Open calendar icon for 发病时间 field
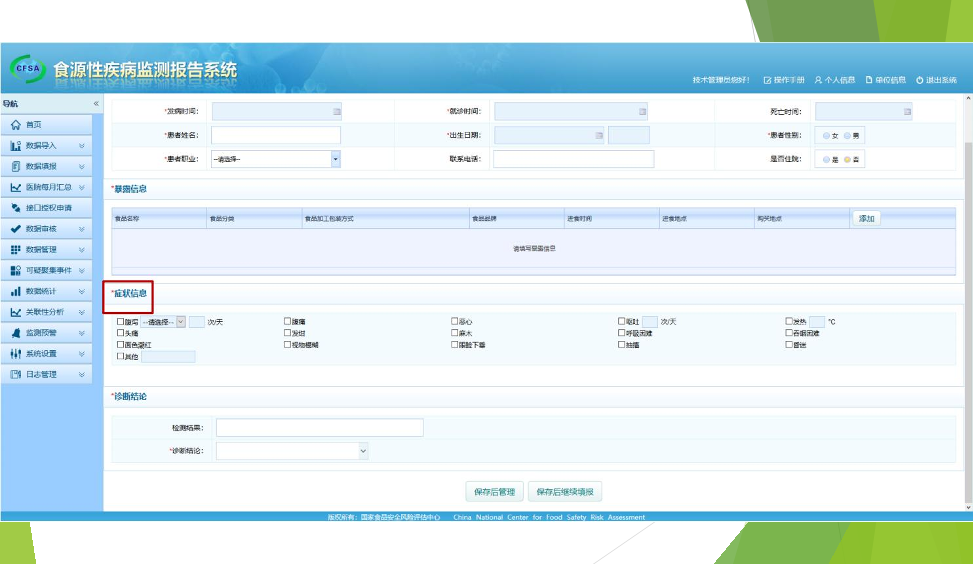Screen dimensions: 973x564 336,111
